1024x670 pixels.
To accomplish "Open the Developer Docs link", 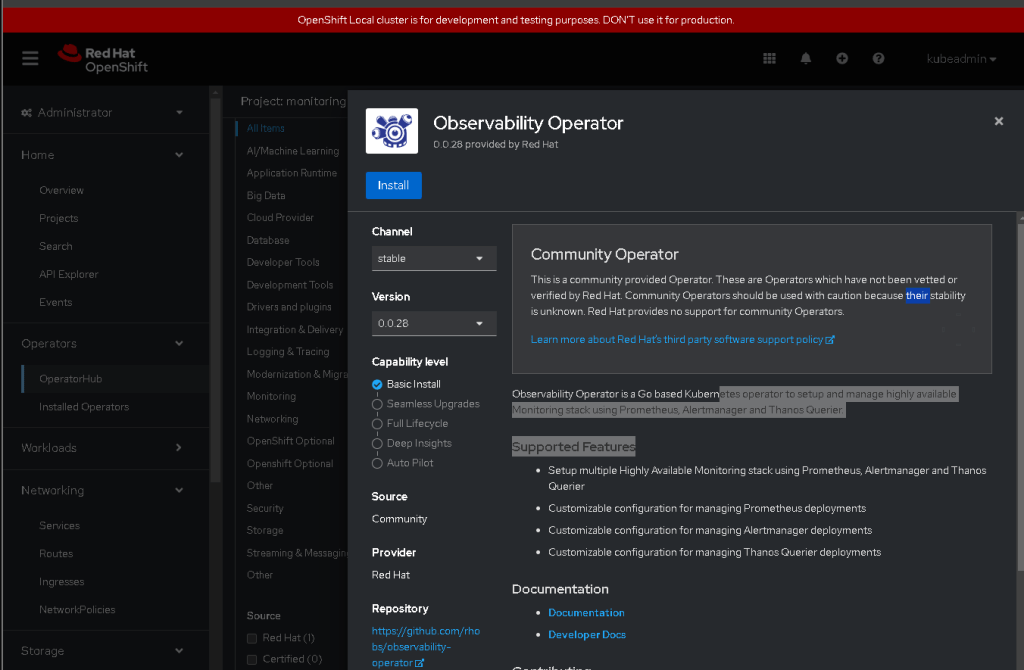I will tap(586, 635).
